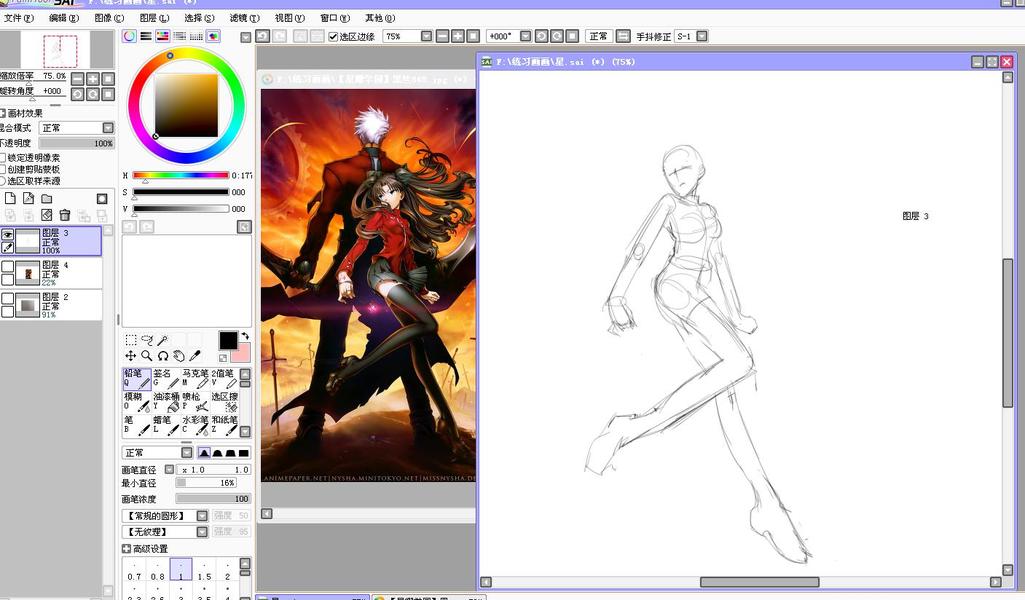Screen dimensions: 1025x600
Task: Open the 图像(C) menu
Action: tap(109, 18)
